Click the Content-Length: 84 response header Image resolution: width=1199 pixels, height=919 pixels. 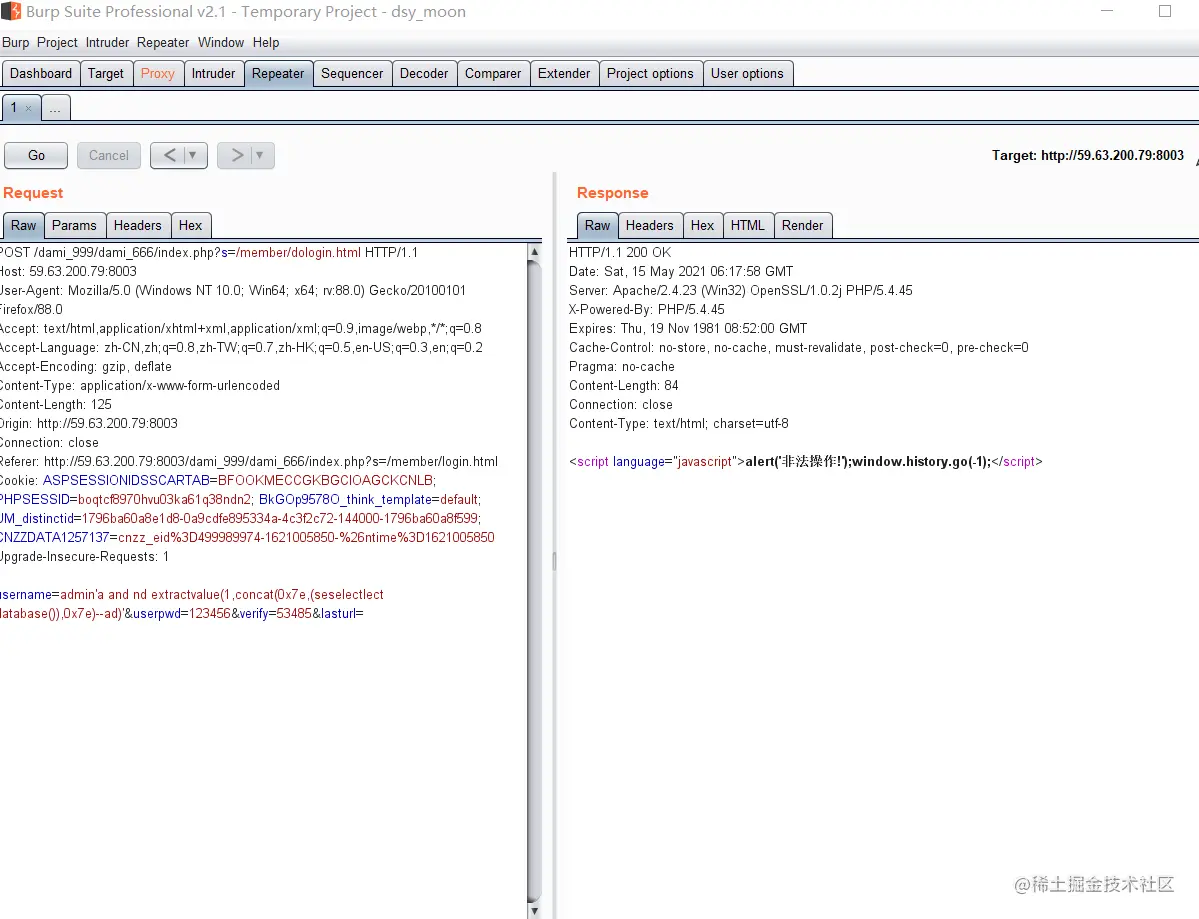click(x=623, y=385)
